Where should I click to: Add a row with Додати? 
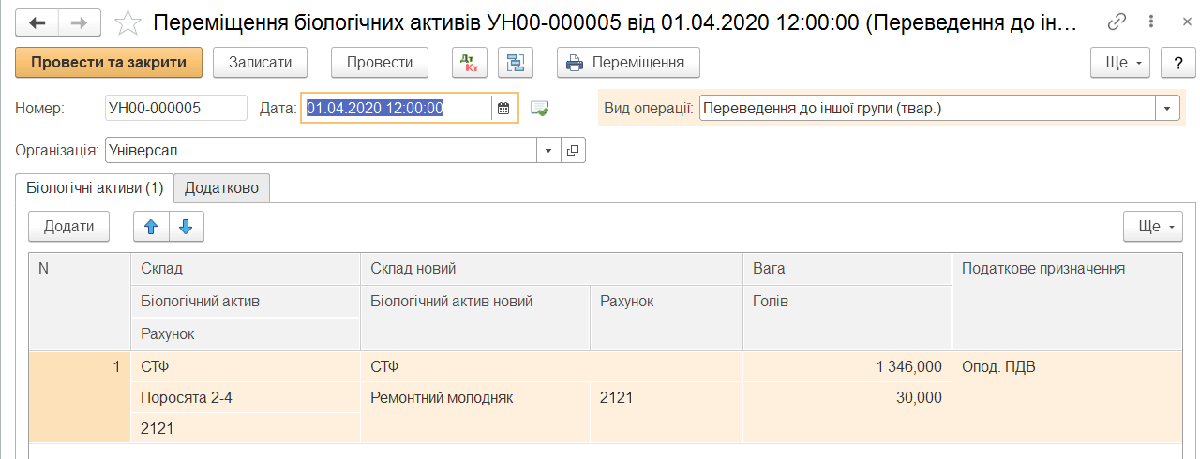69,226
